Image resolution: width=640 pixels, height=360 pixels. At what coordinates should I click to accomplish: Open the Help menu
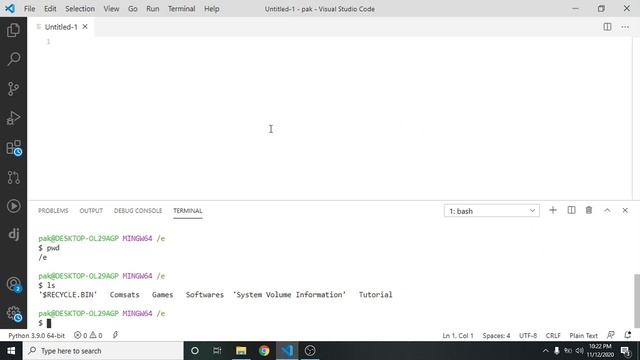[211, 9]
